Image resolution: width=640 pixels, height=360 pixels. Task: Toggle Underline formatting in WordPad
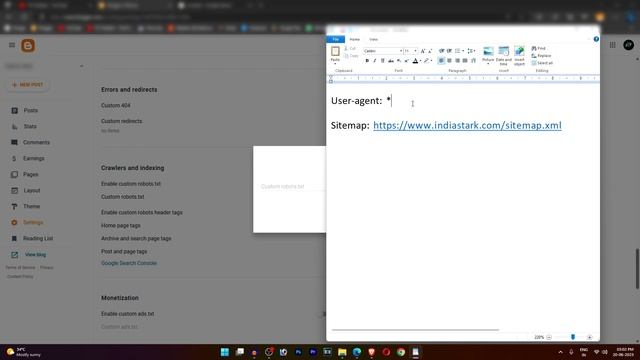point(382,61)
